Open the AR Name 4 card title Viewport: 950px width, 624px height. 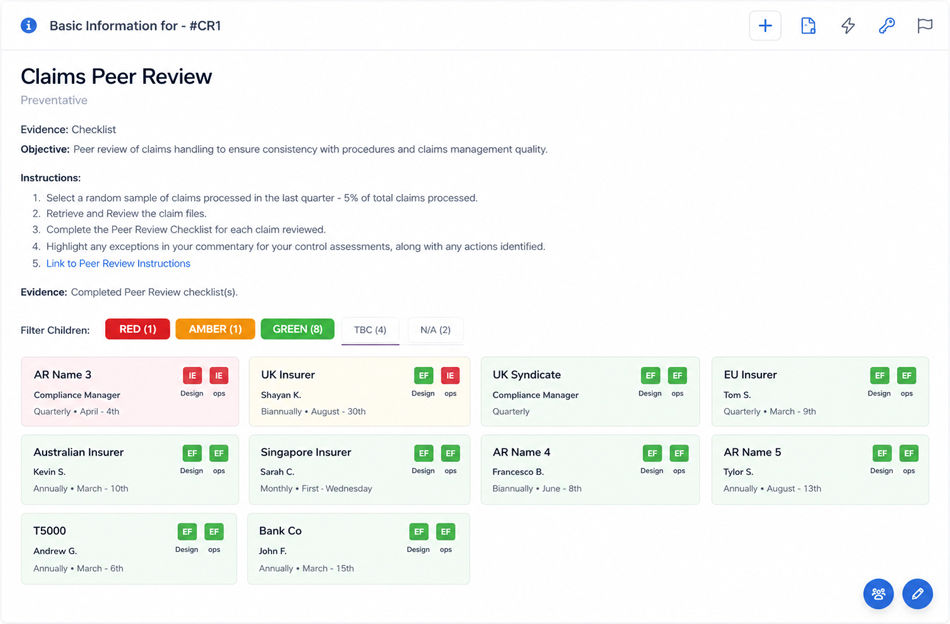click(522, 453)
